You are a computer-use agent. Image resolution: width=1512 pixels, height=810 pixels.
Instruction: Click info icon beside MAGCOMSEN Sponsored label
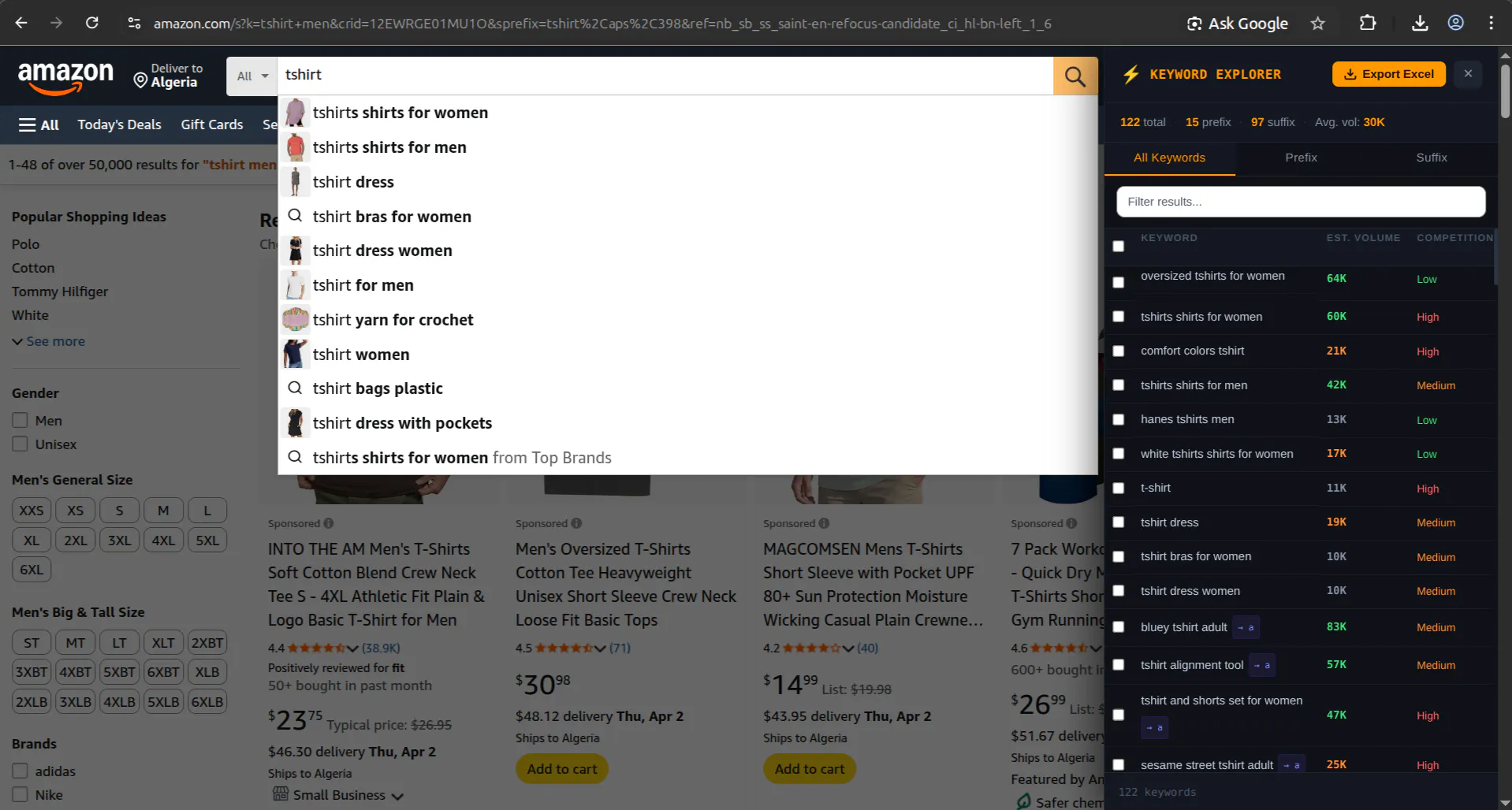(x=824, y=523)
